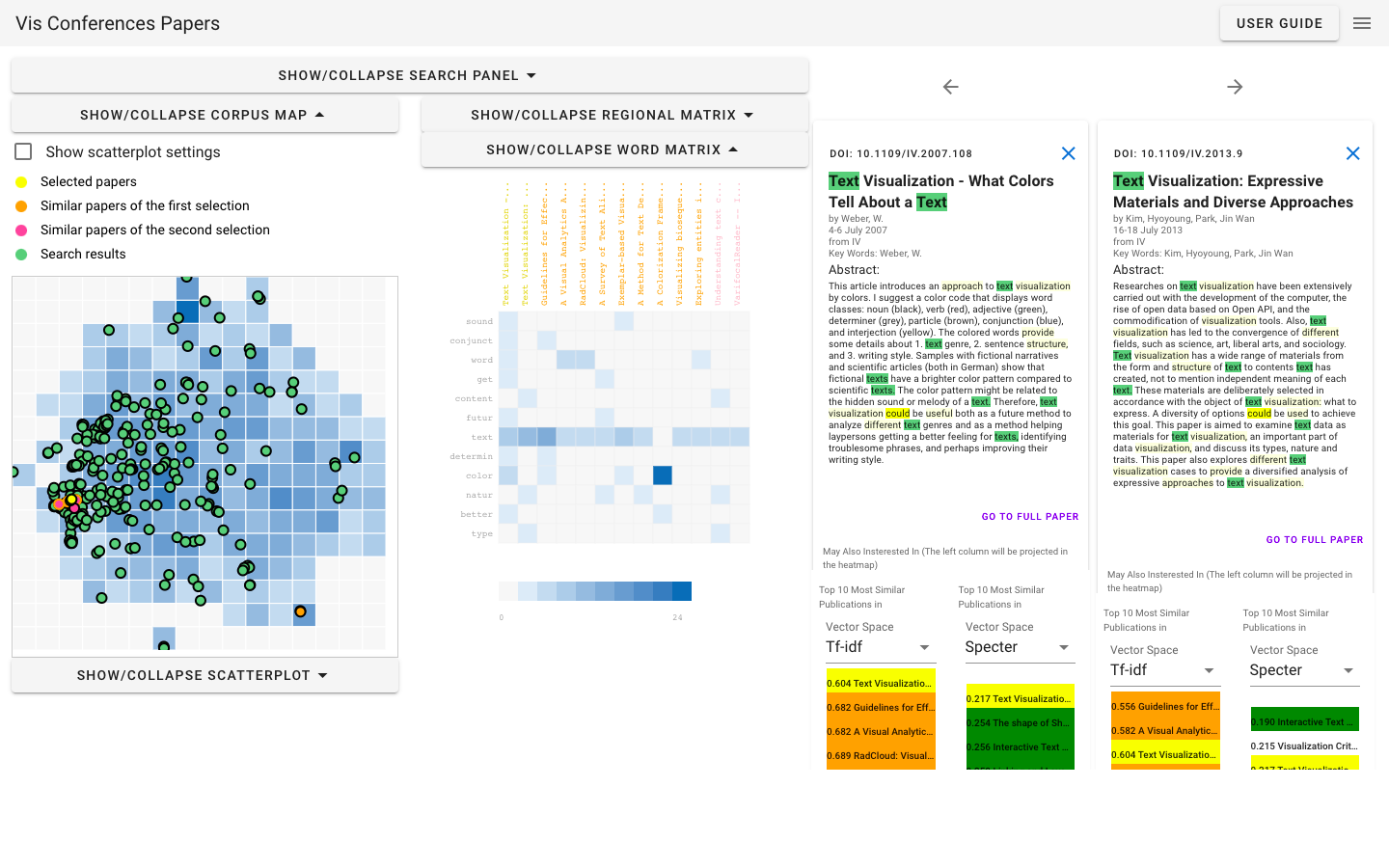Click the yellow selected paper dot in scatterplot
The width and height of the screenshot is (1389, 868).
[x=71, y=499]
